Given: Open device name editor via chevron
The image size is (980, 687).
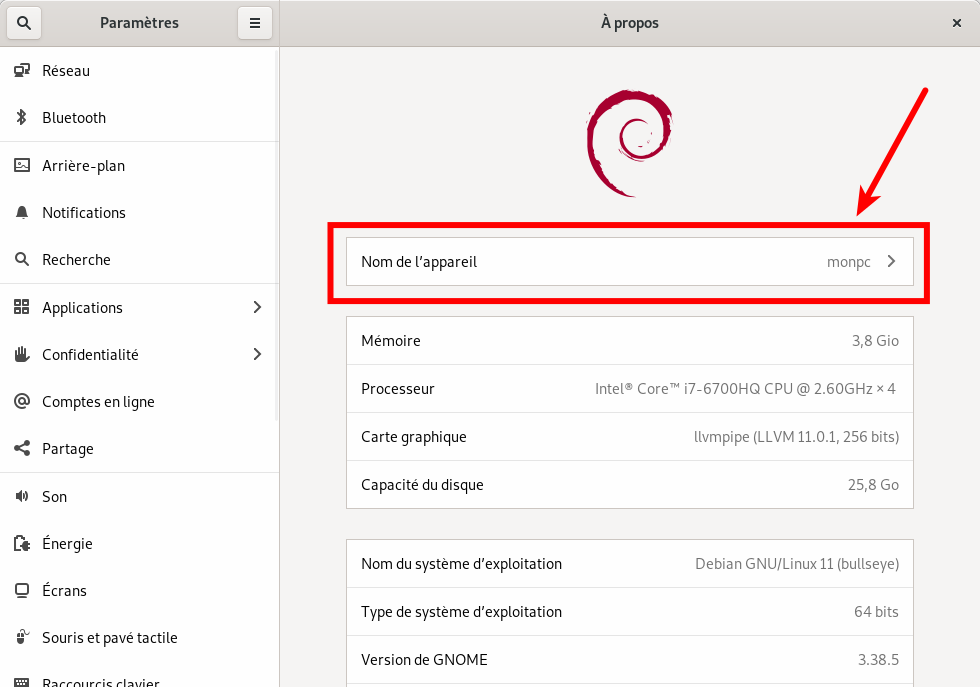Looking at the screenshot, I should [891, 261].
